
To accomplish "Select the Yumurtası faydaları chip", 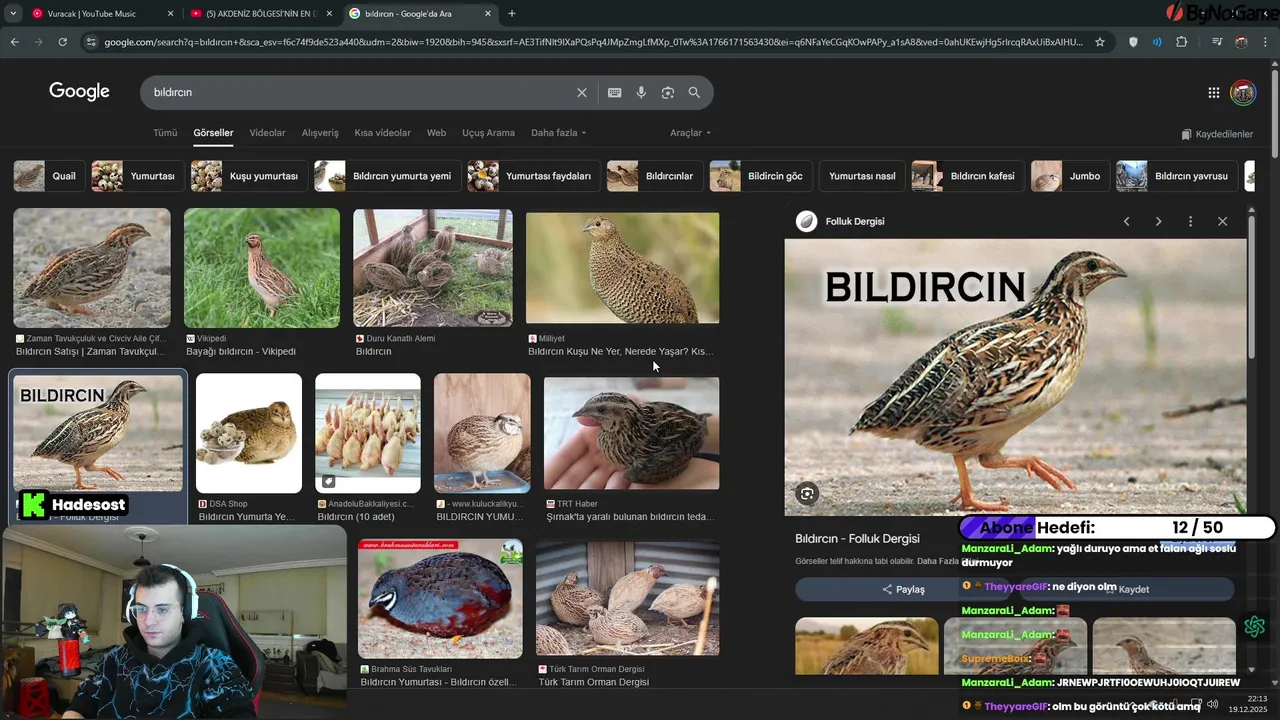I will point(533,176).
